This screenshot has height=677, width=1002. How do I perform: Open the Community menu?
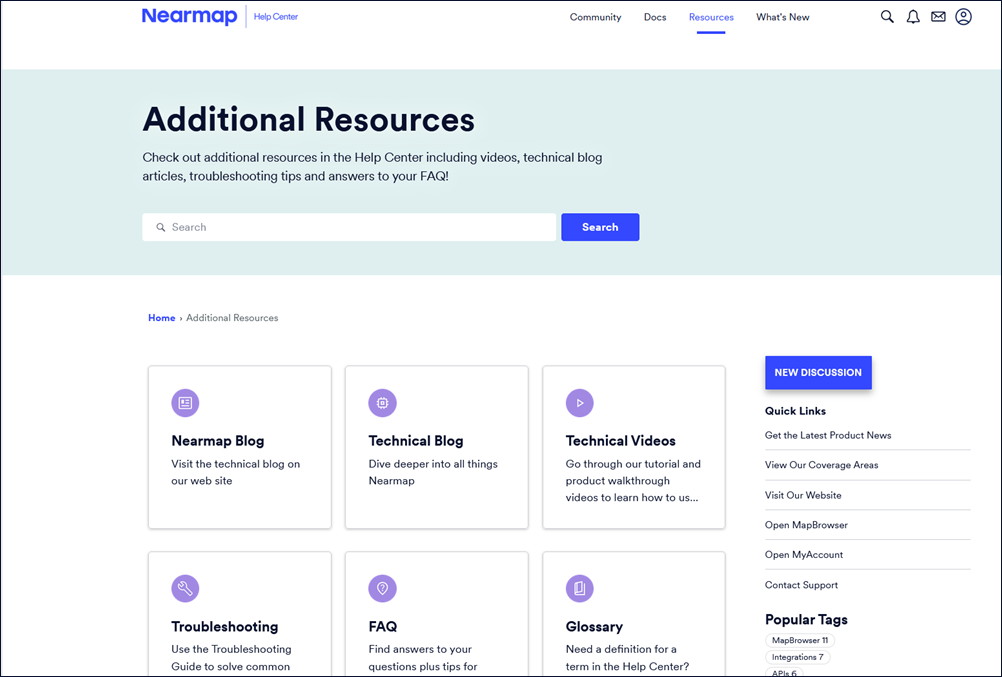pyautogui.click(x=596, y=17)
